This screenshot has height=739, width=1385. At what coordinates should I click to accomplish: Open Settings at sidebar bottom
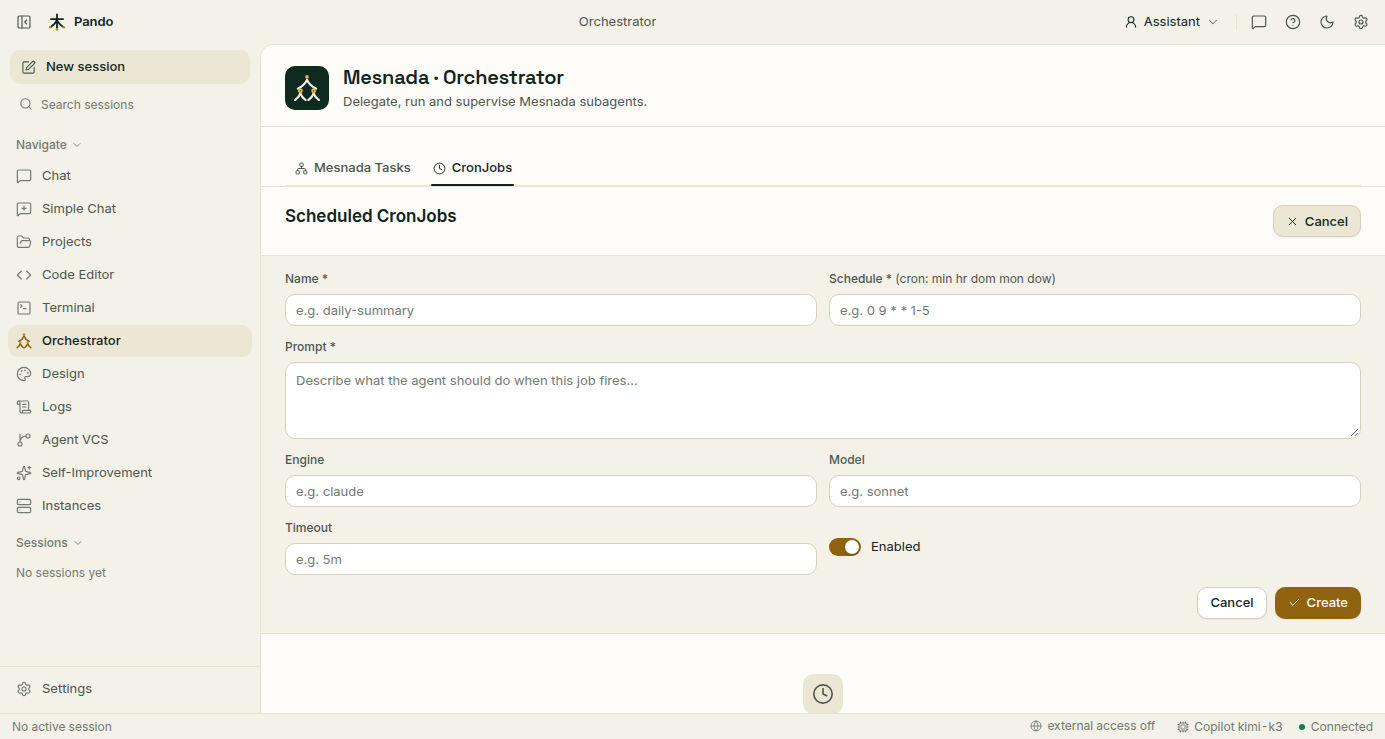pos(130,689)
